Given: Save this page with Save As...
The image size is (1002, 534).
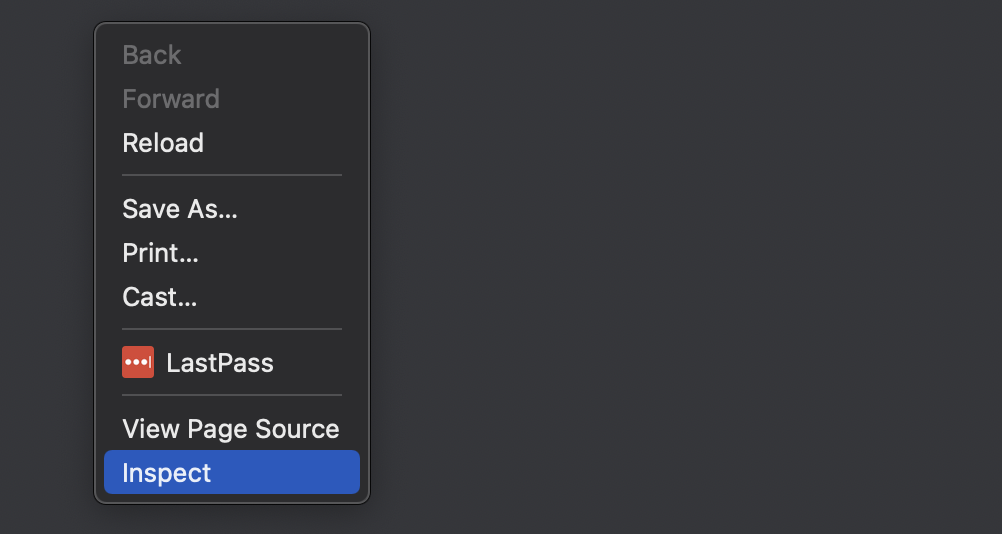Looking at the screenshot, I should tap(180, 209).
